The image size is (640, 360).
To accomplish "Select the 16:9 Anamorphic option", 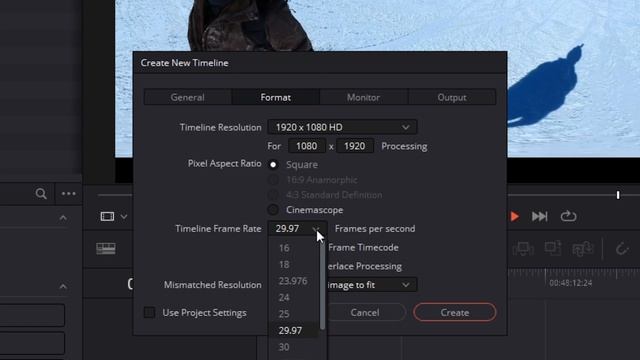I will pos(273,180).
